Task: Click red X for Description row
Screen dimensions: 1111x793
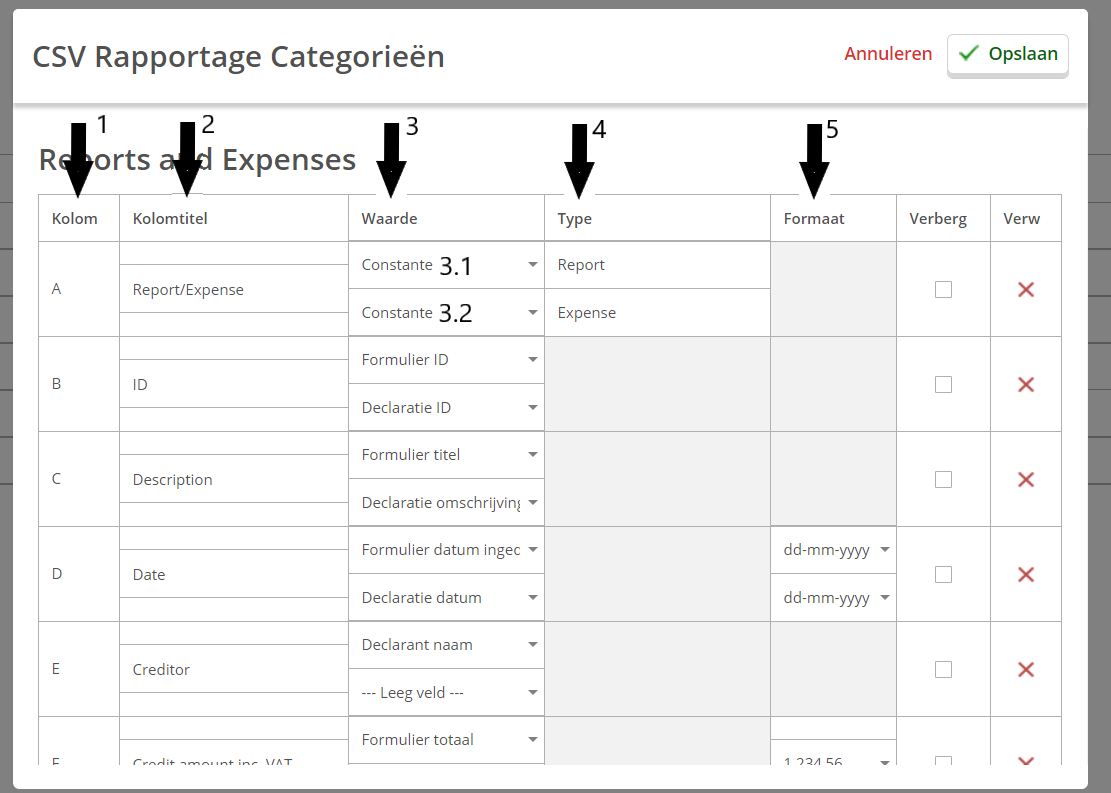Action: pos(1025,479)
